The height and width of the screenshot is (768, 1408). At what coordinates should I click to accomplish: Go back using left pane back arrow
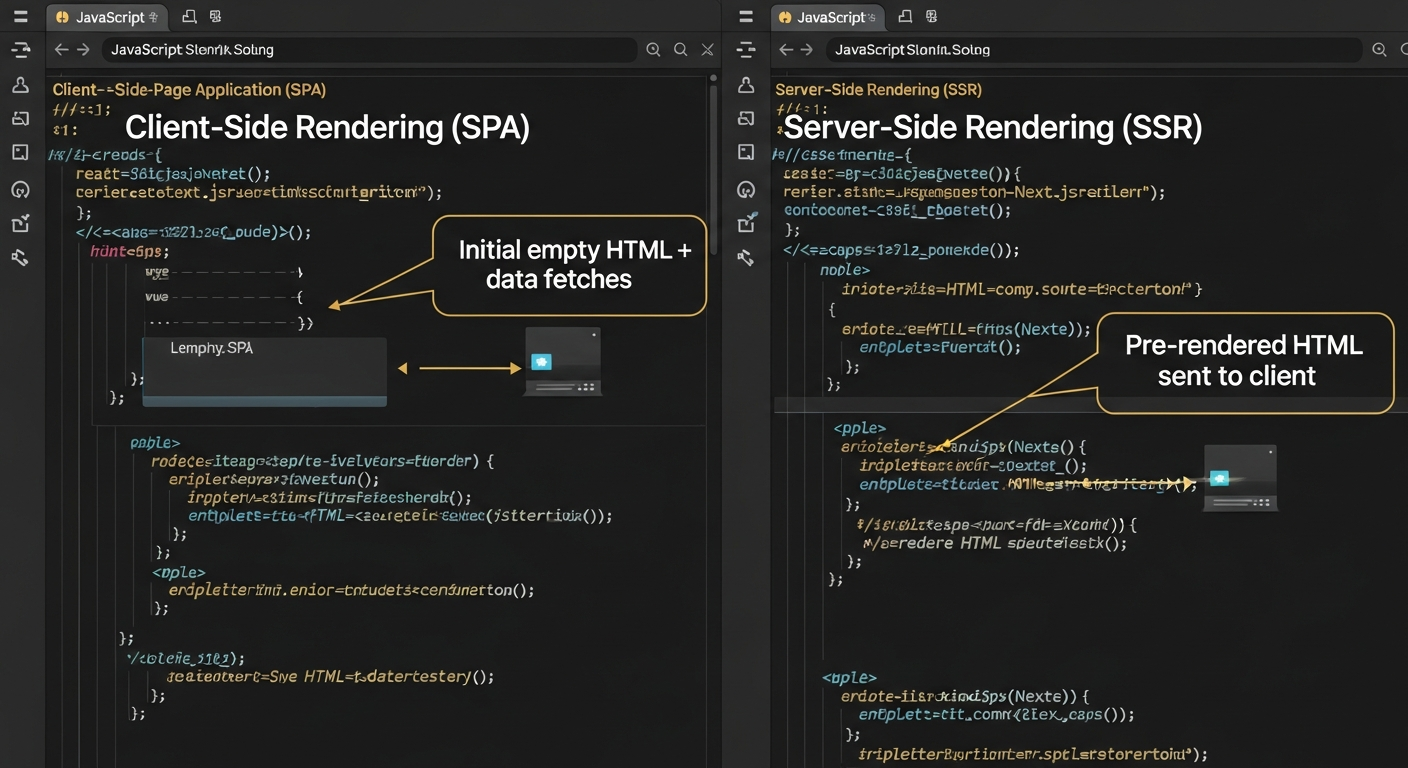tap(62, 50)
